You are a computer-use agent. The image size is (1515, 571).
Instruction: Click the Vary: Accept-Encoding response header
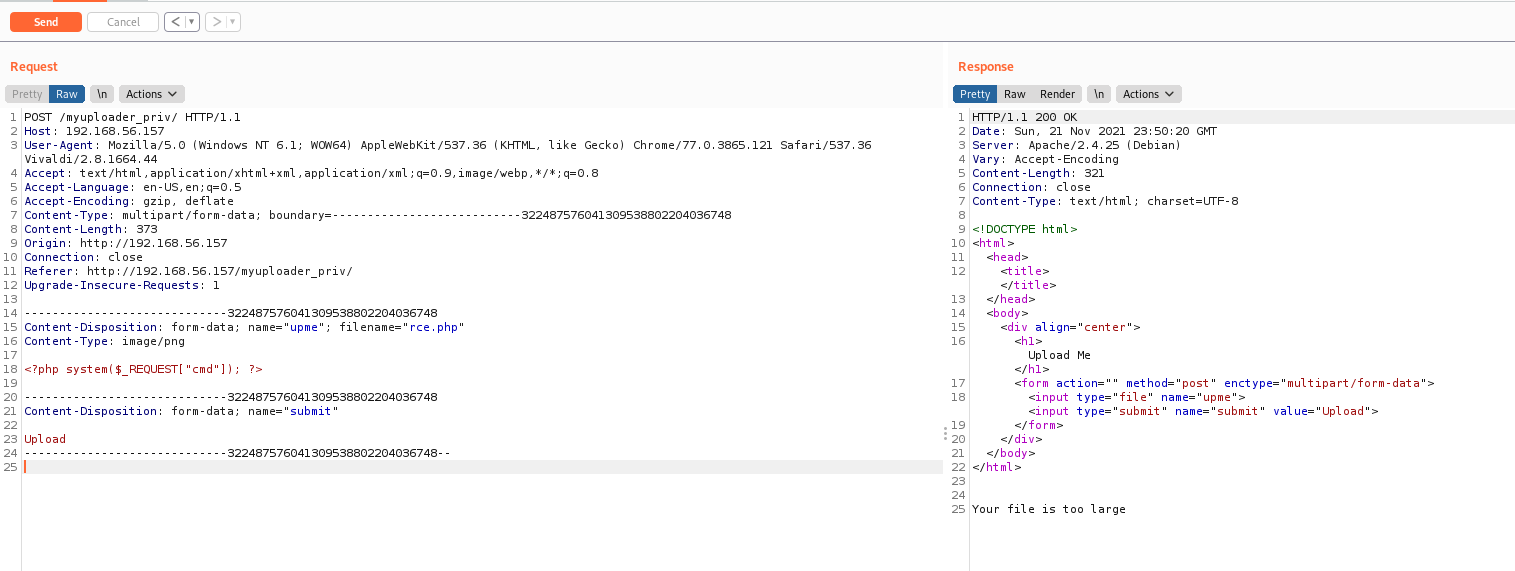1046,159
